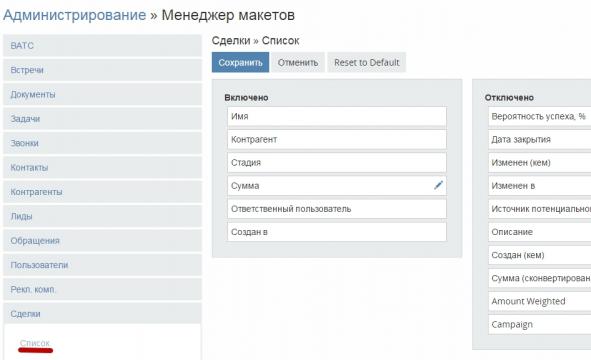Click the Сохранить button
The image size is (591, 360).
[240, 62]
